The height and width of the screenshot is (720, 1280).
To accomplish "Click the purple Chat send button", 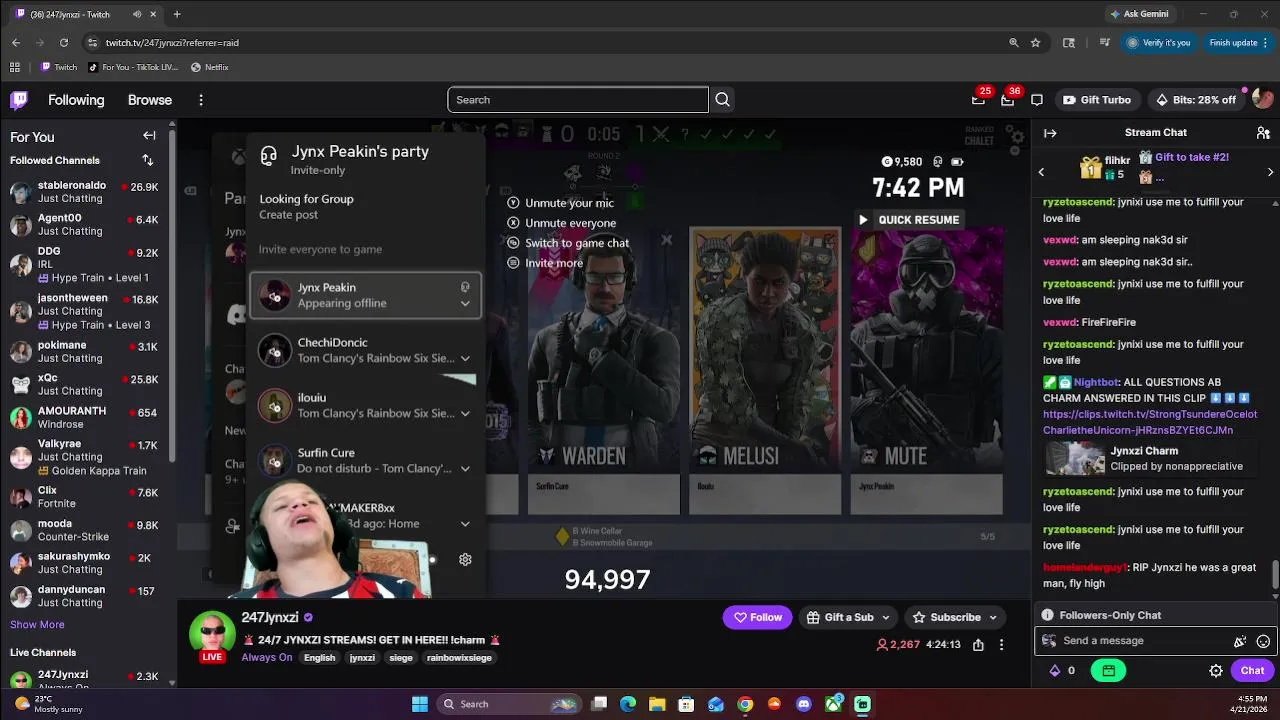I will 1252,671.
